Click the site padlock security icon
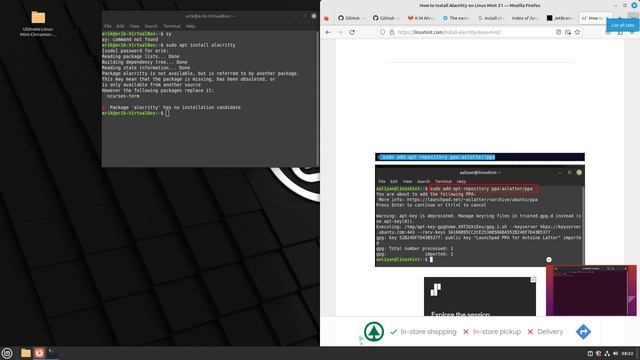This screenshot has width=640, height=360. pos(392,32)
